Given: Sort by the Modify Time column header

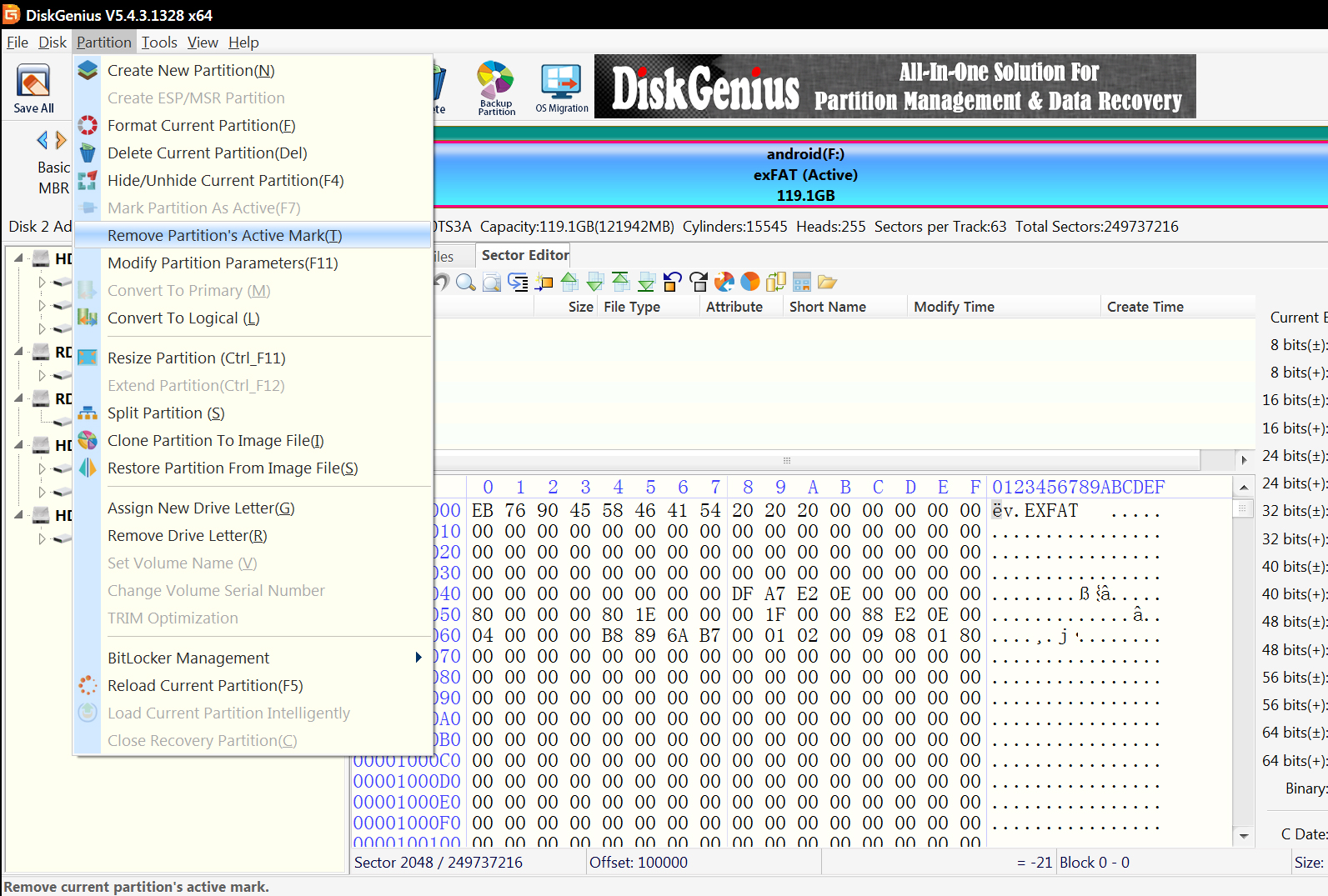Looking at the screenshot, I should [1004, 307].
